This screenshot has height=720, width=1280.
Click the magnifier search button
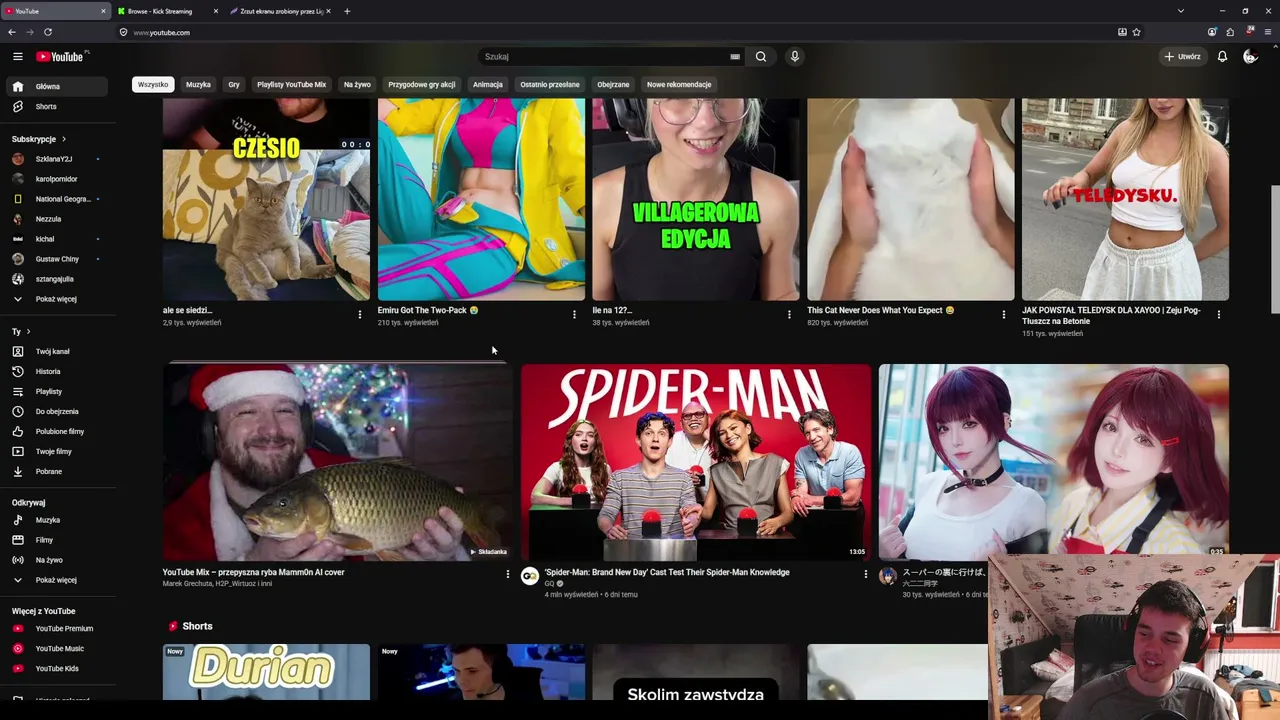pos(761,57)
